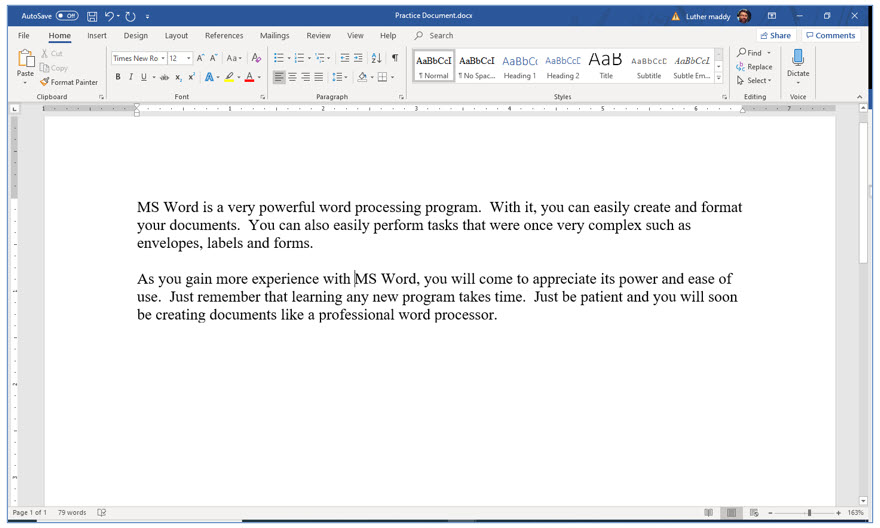Click the Sort icon
This screenshot has width=880, height=528.
[x=377, y=58]
